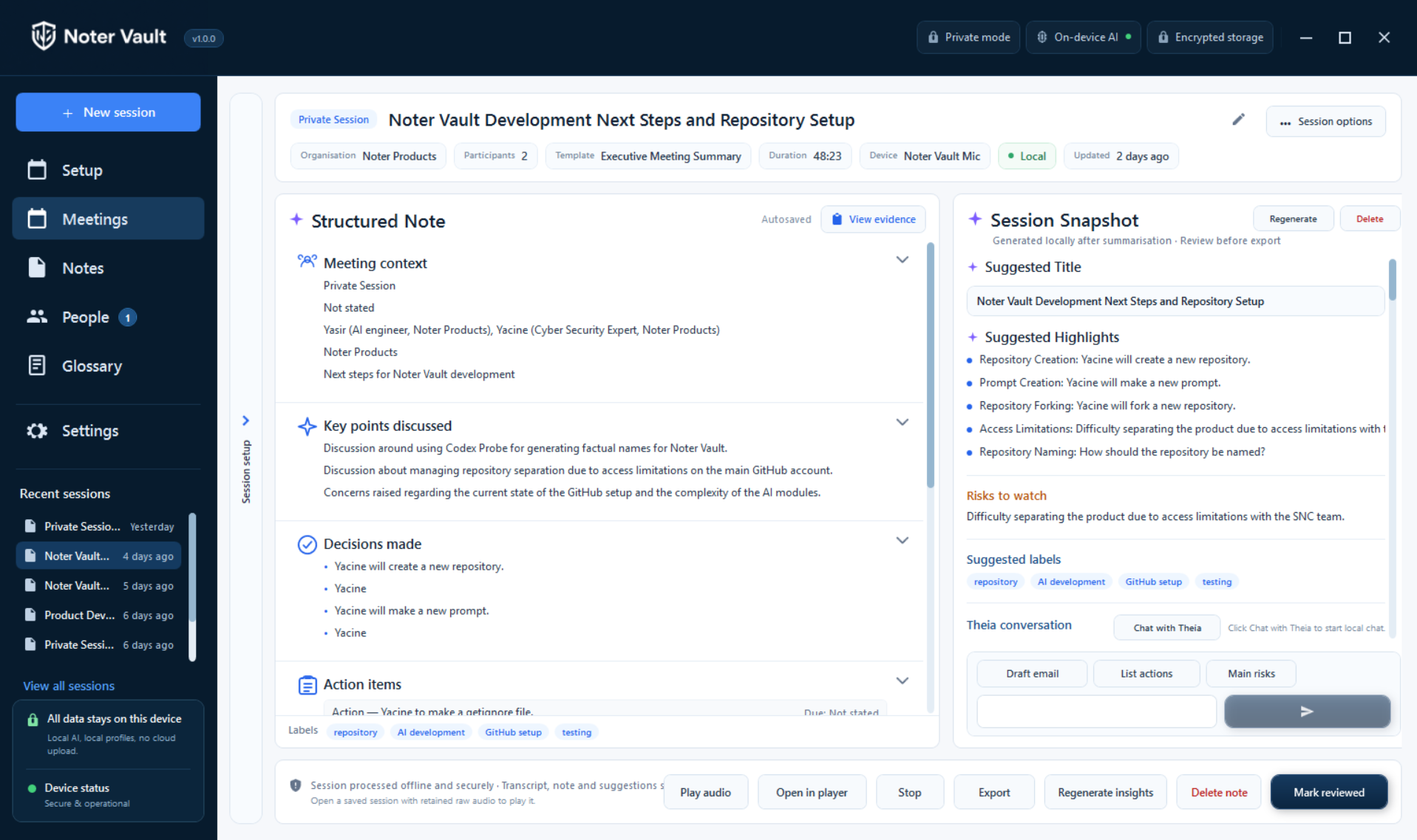Click the green Device status dot
The width and height of the screenshot is (1417, 840).
click(x=32, y=788)
